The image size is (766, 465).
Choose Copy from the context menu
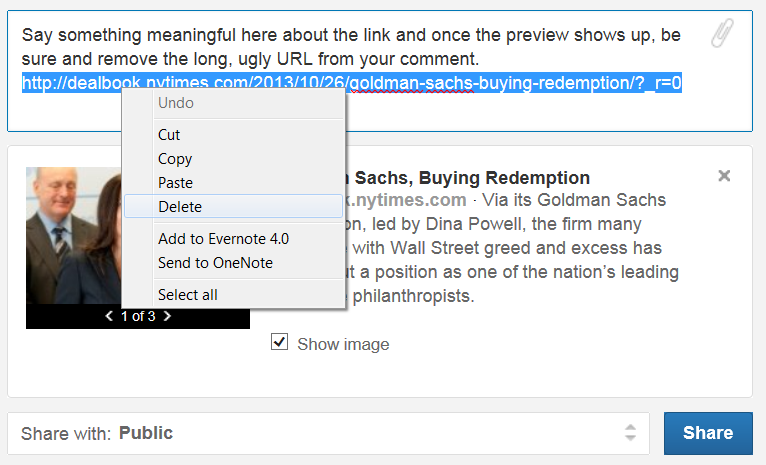coord(175,159)
